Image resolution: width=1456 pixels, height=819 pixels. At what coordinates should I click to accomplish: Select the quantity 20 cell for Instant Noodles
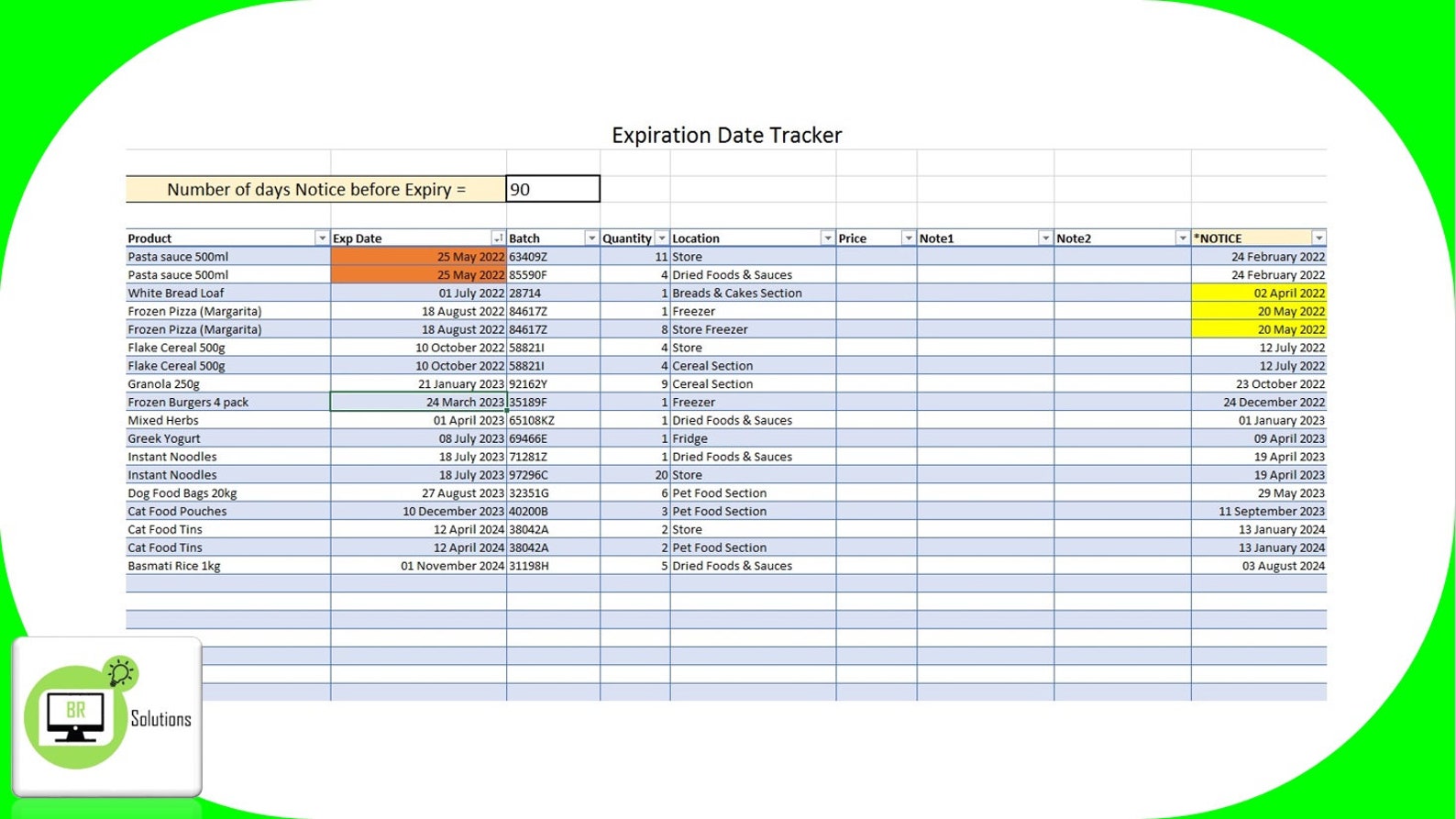tap(634, 475)
